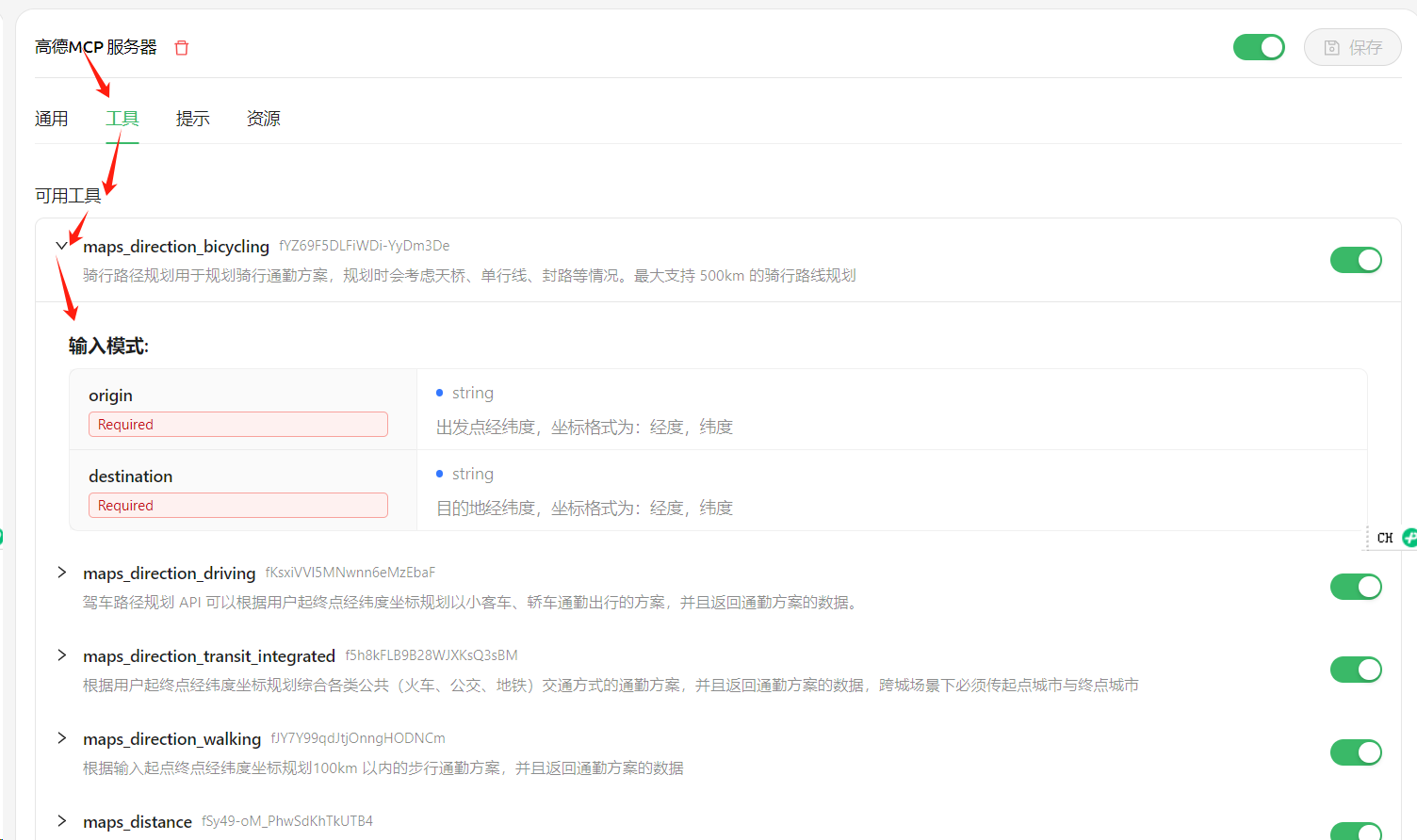Click the blue string type label for destination

pos(473,473)
